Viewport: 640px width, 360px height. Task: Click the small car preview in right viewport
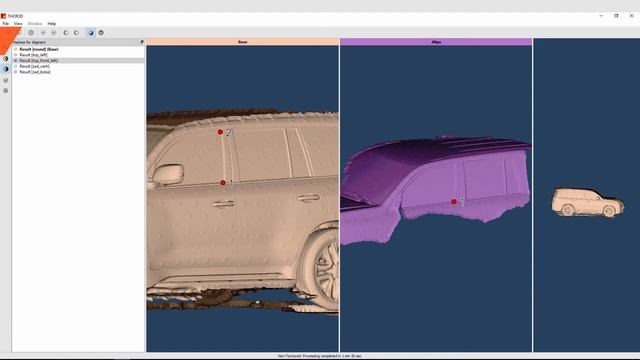(587, 202)
